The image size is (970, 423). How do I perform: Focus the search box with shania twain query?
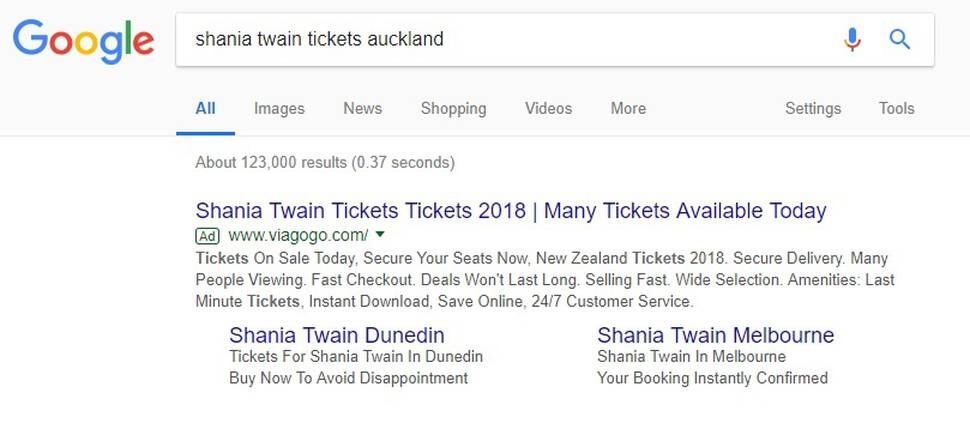point(507,40)
